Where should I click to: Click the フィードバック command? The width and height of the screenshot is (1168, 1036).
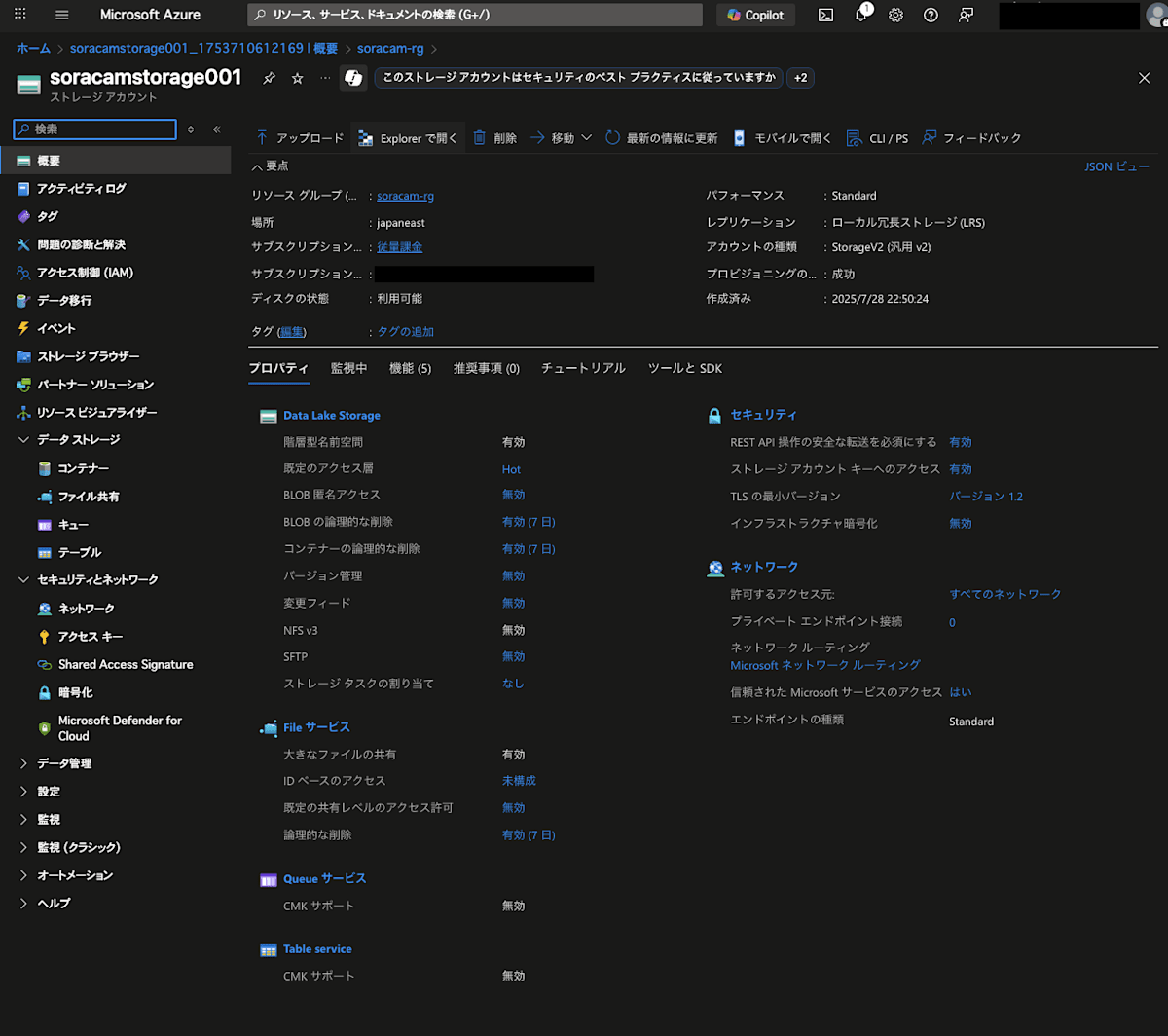click(971, 138)
